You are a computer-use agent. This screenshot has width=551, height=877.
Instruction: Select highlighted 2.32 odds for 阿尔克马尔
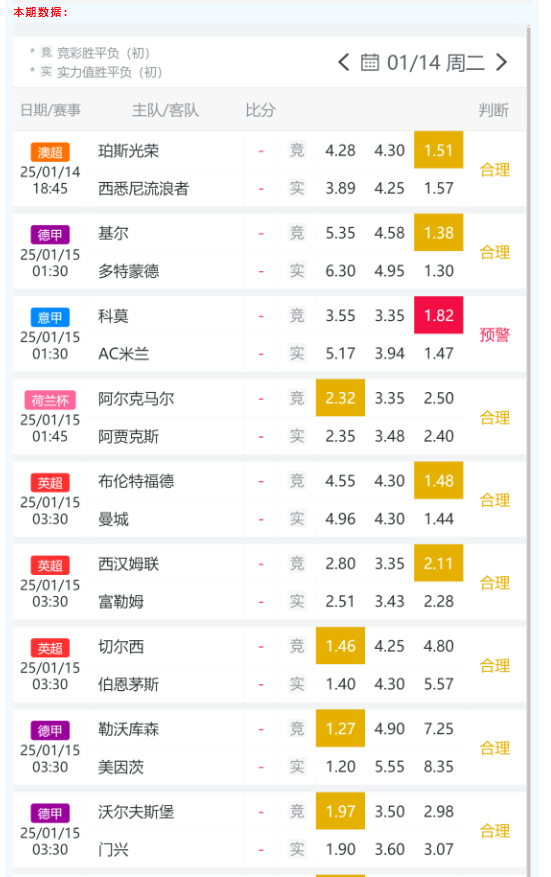(x=340, y=398)
